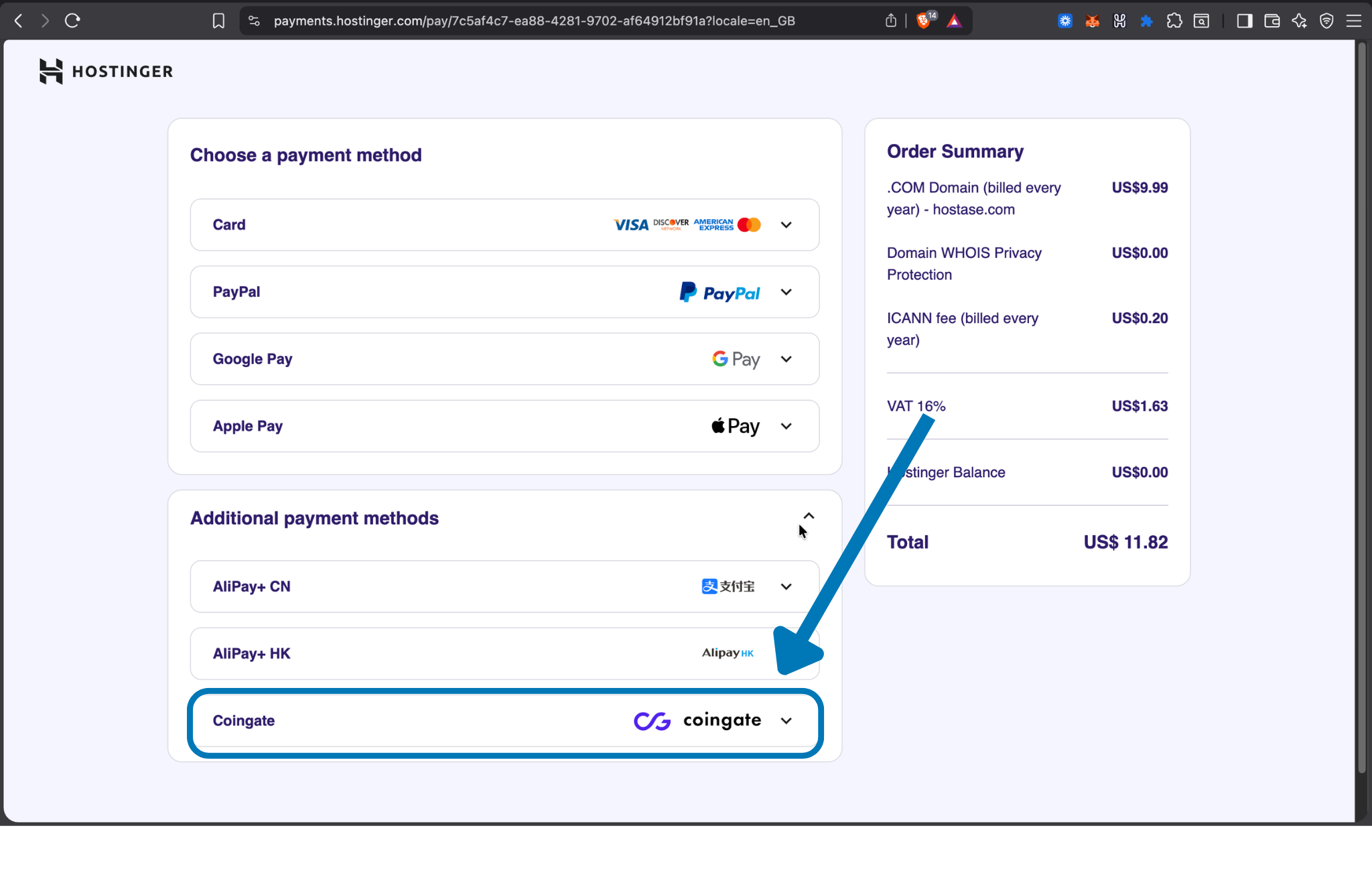Click "Domain WHOIS Privacy Protection" text

965,263
